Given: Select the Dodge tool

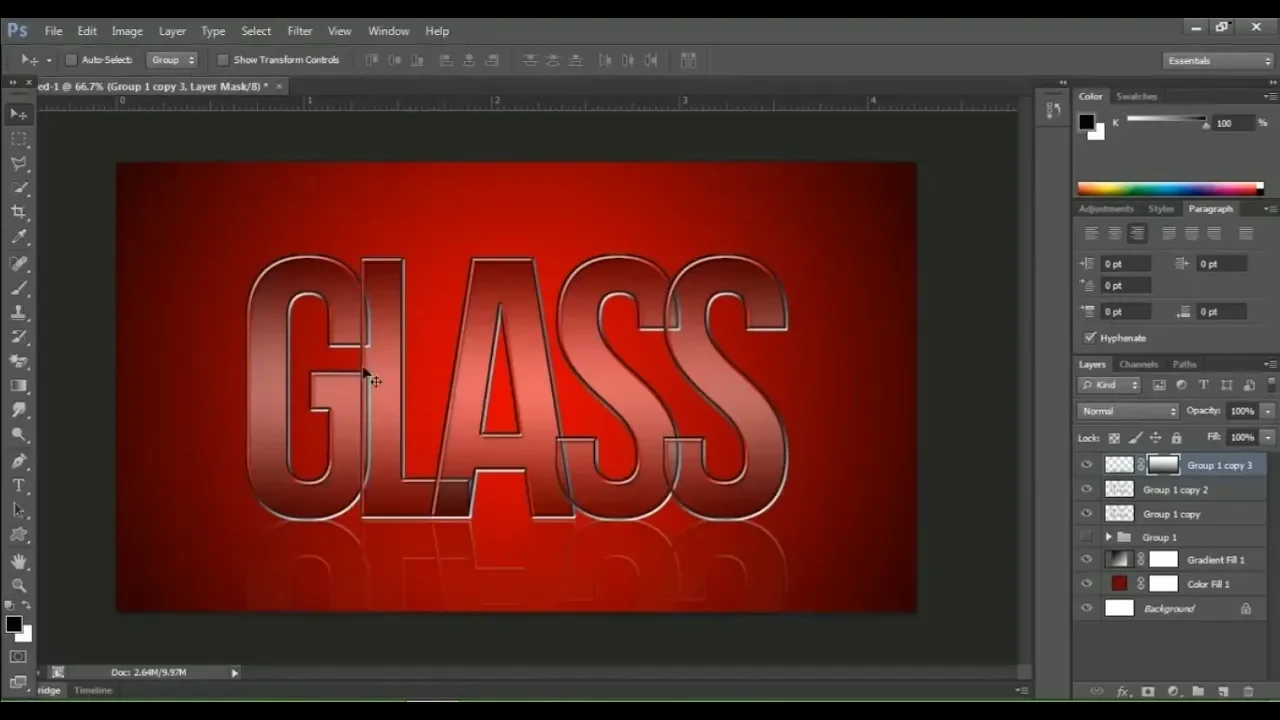Looking at the screenshot, I should click(x=19, y=435).
